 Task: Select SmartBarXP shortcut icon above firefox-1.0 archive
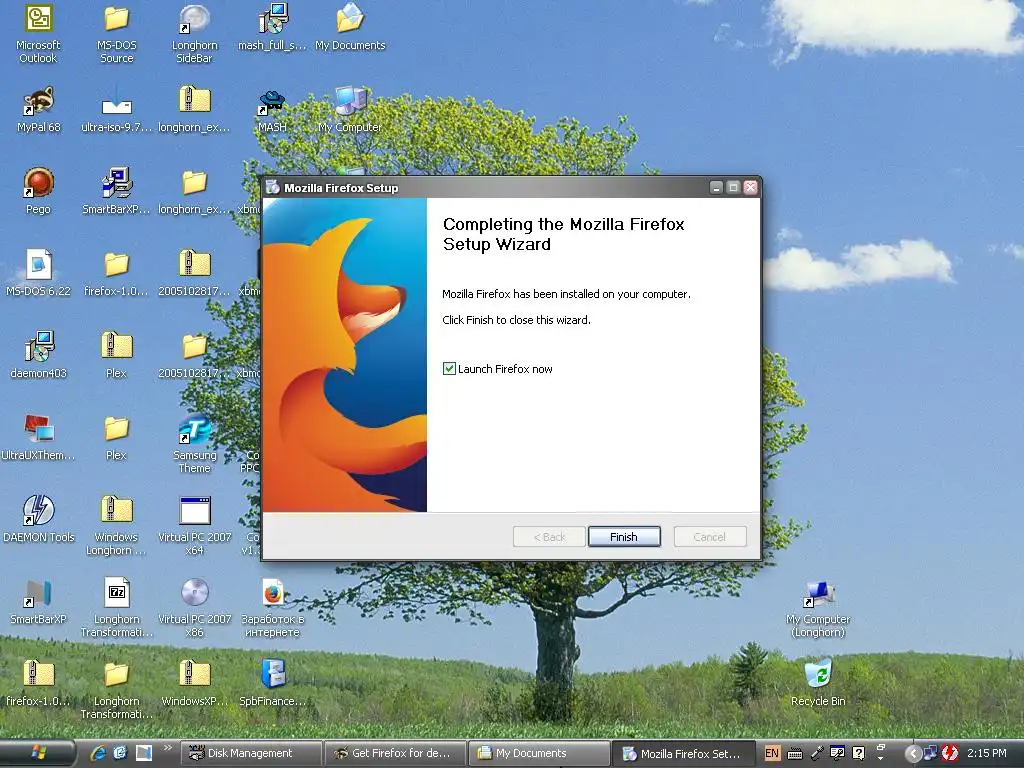[x=38, y=592]
